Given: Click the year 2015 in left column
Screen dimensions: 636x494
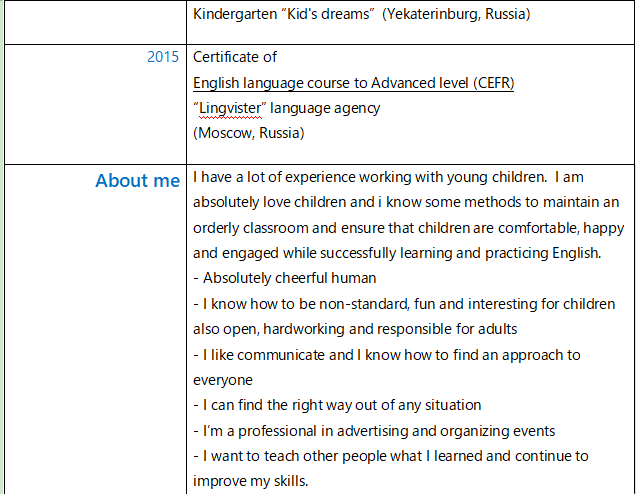Looking at the screenshot, I should point(163,57).
